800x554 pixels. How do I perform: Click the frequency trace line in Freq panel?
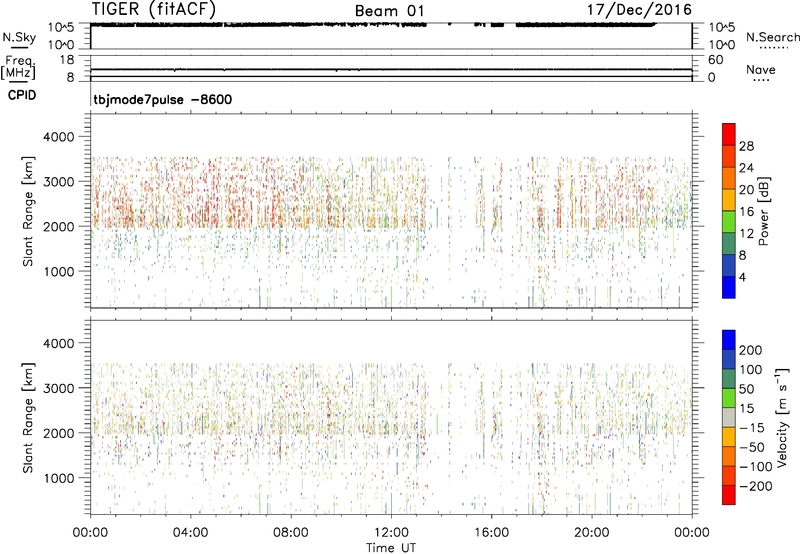coord(391,69)
